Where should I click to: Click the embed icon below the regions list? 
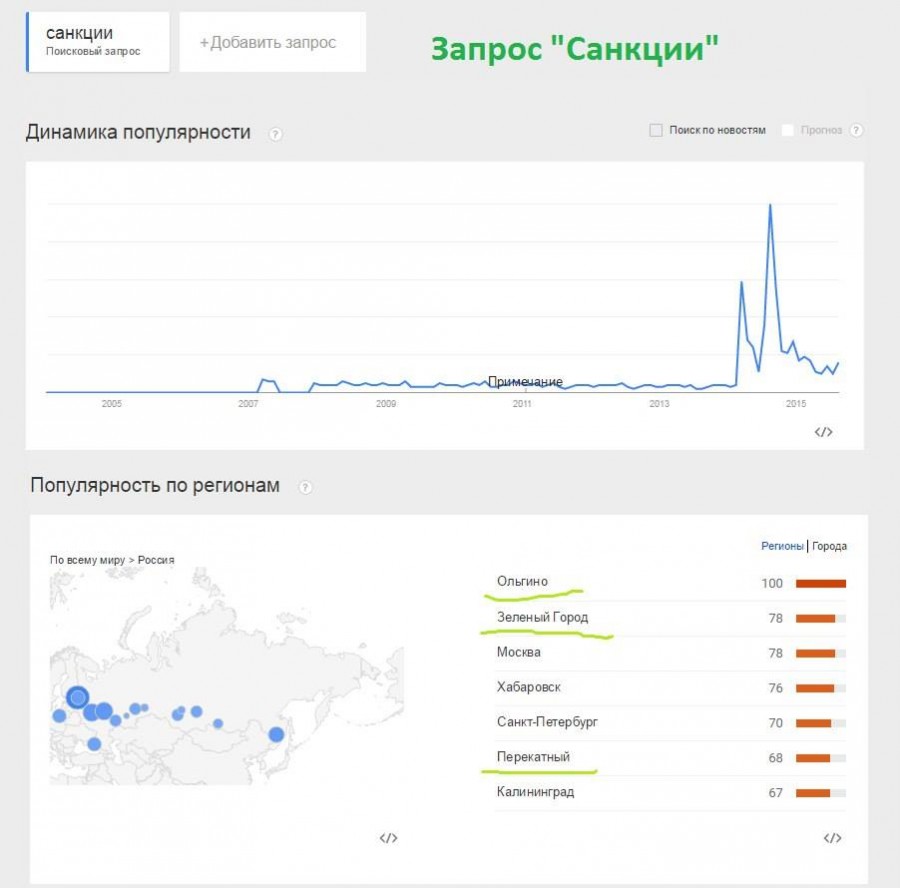pos(832,838)
